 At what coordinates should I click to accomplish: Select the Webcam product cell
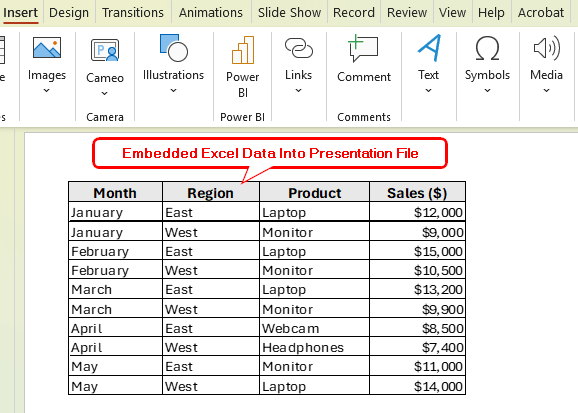pos(314,328)
